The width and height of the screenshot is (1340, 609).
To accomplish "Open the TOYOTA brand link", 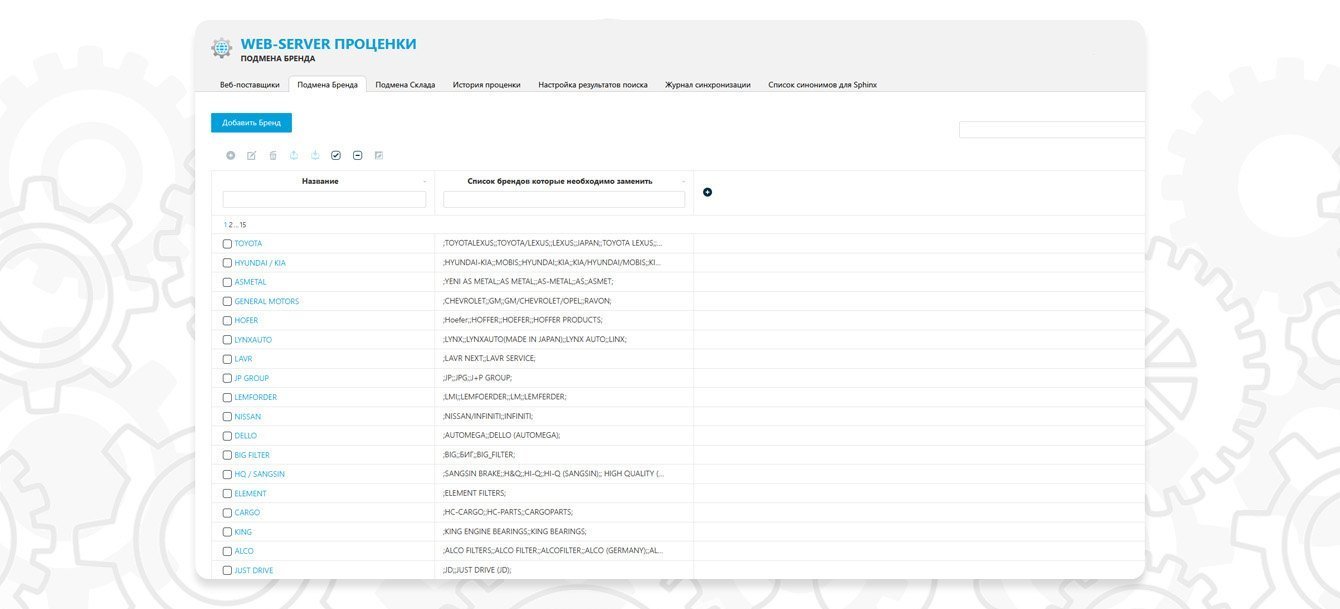I will pyautogui.click(x=248, y=244).
